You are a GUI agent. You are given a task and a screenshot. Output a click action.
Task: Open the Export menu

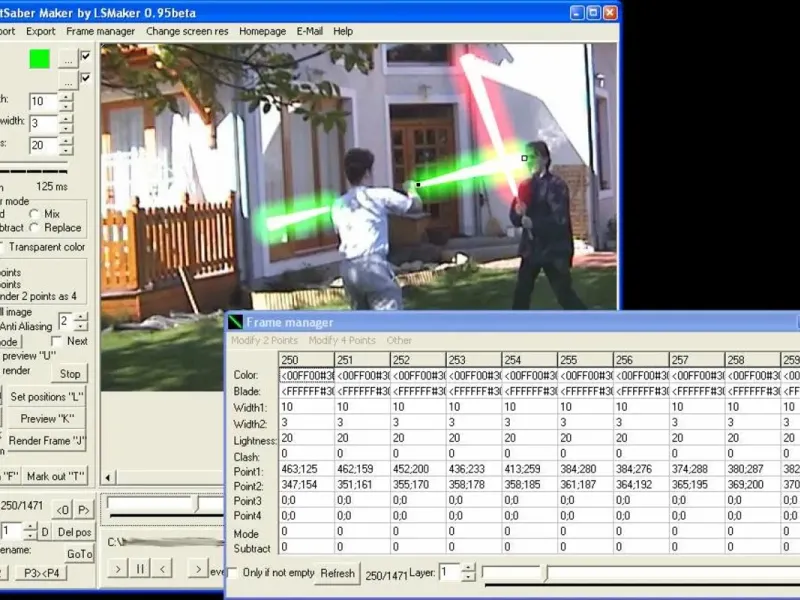tap(40, 31)
